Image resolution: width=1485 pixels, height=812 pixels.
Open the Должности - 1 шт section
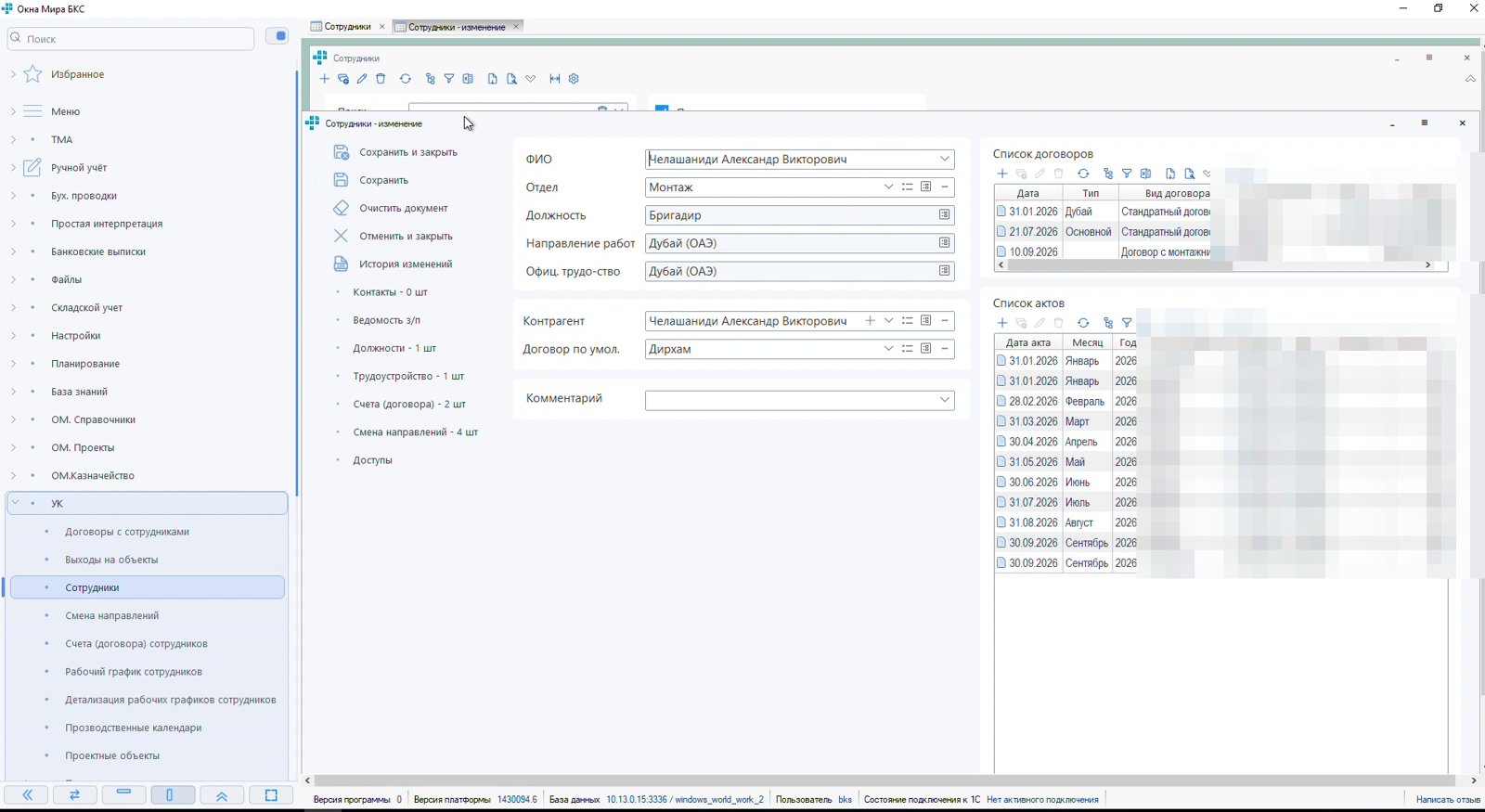click(x=394, y=348)
